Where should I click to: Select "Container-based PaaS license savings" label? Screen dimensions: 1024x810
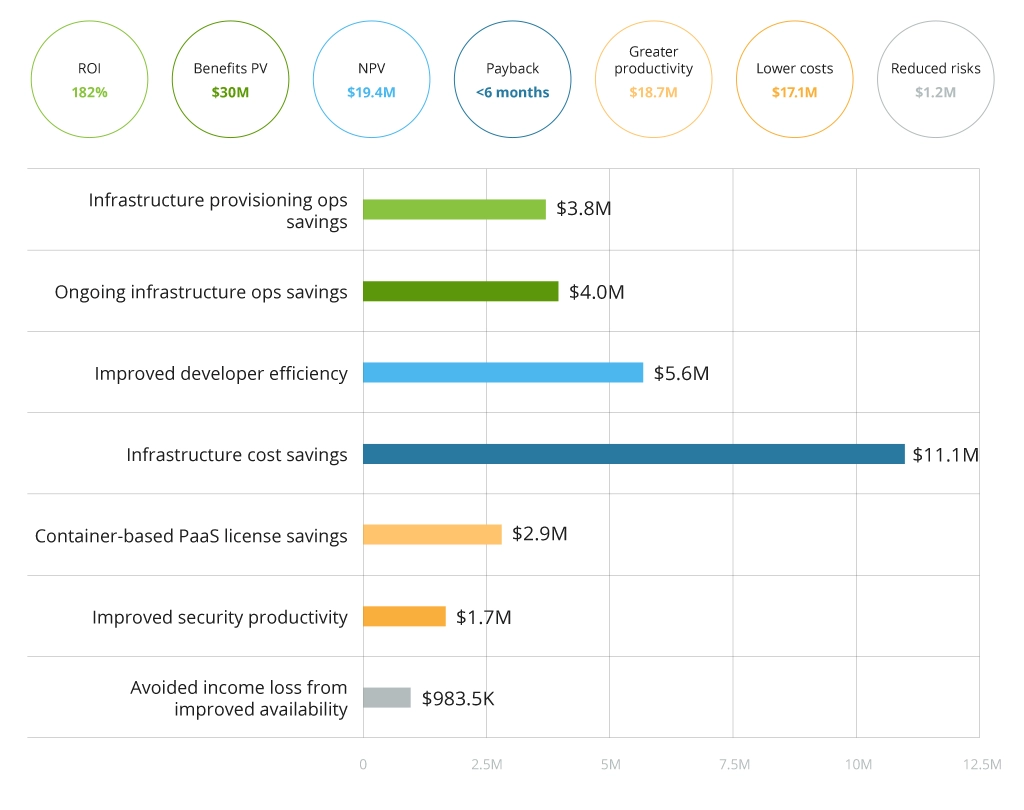point(191,536)
